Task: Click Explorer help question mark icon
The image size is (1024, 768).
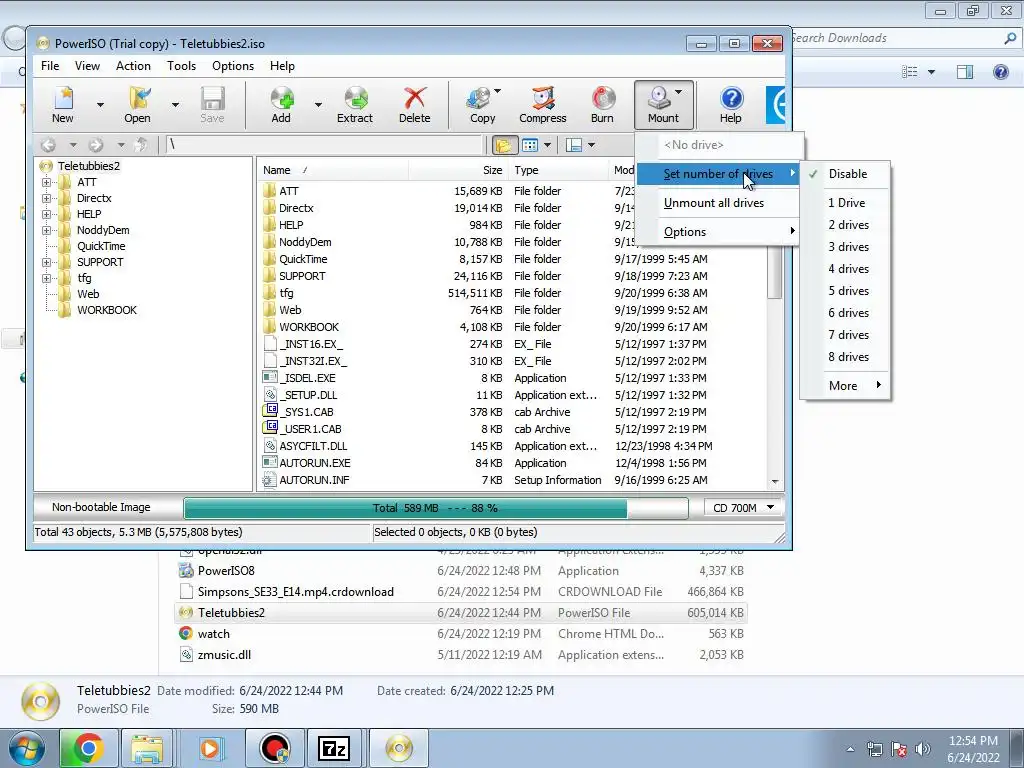Action: 1000,72
